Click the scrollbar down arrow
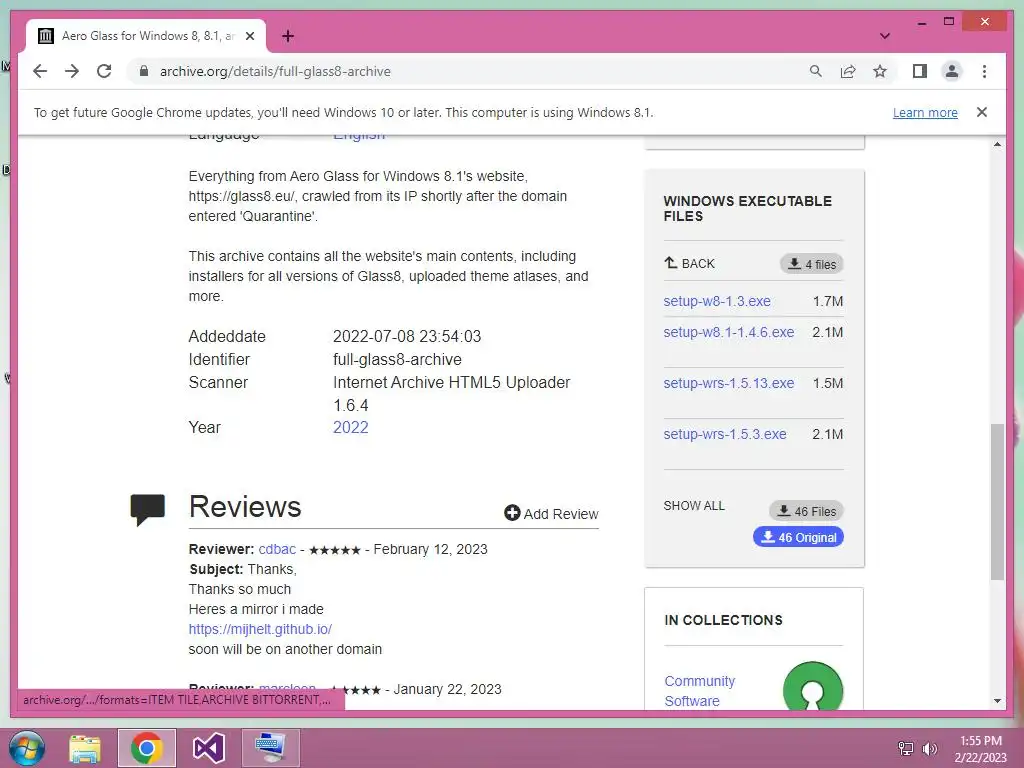 coord(997,701)
